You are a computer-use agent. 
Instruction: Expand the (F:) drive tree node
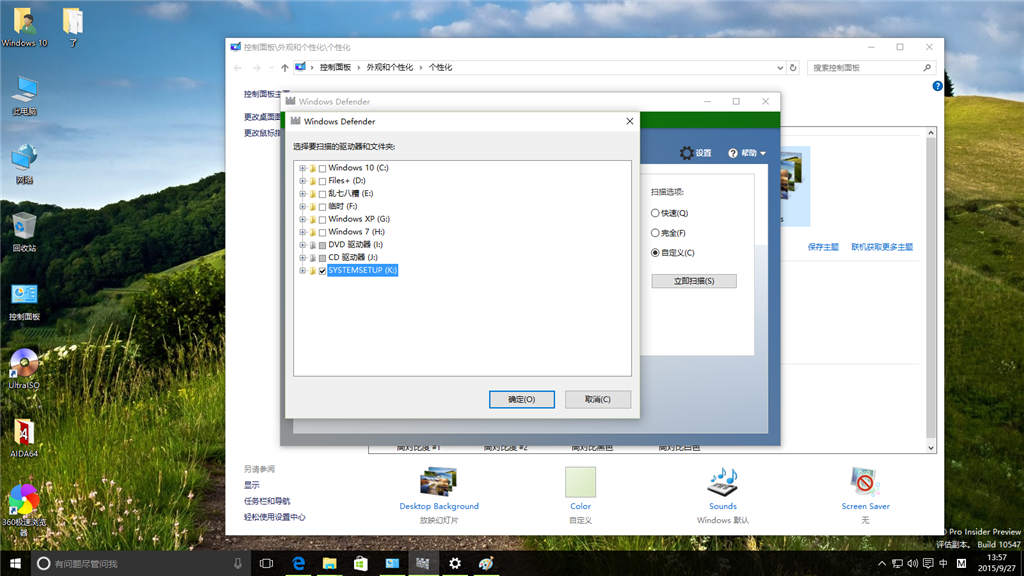302,206
